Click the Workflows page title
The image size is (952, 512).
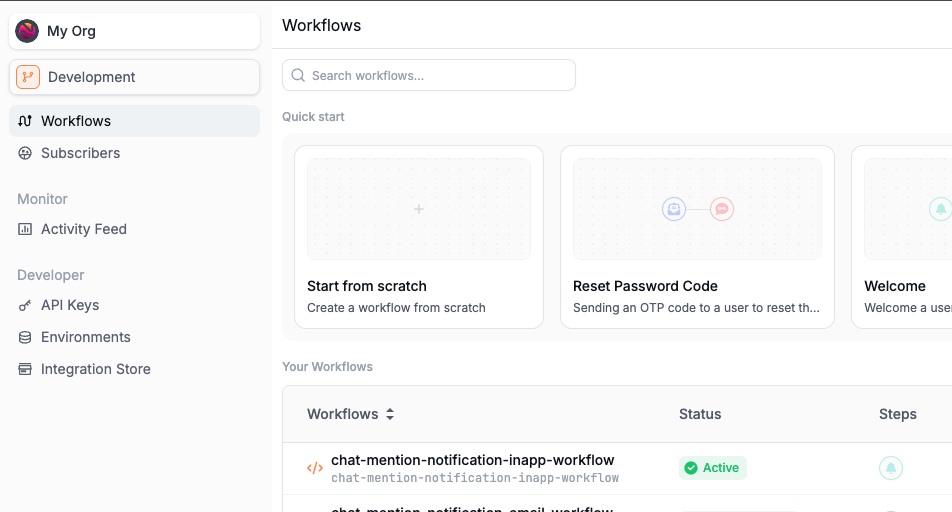click(322, 26)
